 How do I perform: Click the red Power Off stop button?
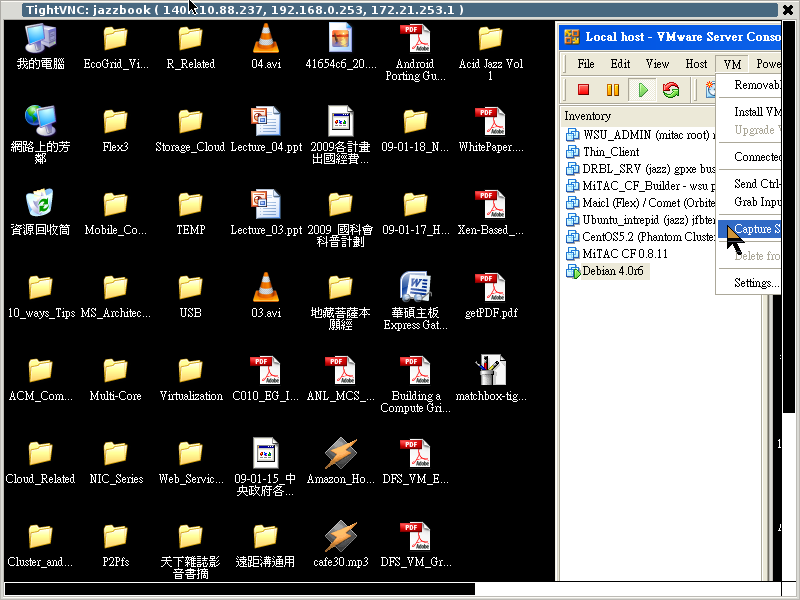tap(583, 90)
